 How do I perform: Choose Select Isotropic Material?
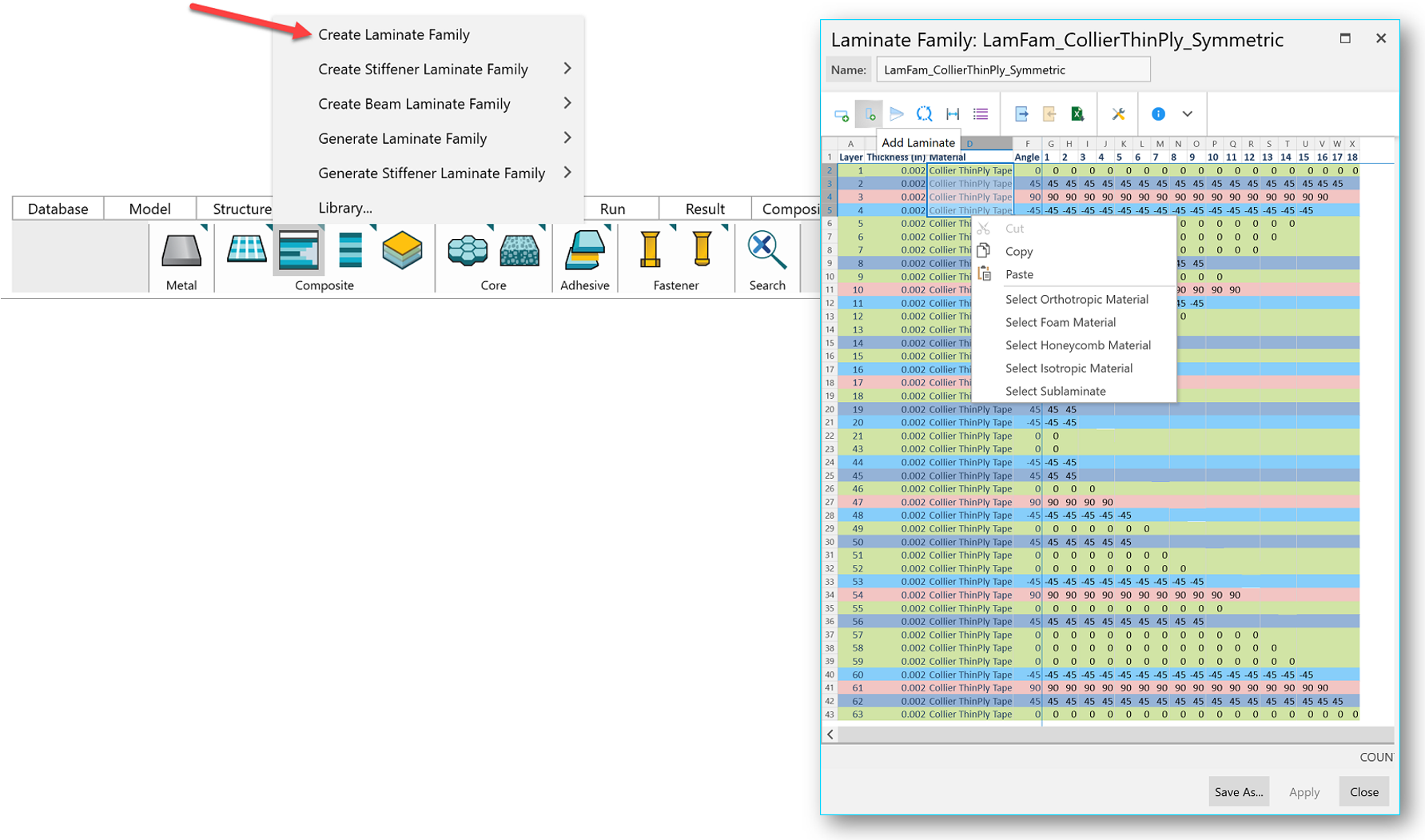tap(1069, 368)
